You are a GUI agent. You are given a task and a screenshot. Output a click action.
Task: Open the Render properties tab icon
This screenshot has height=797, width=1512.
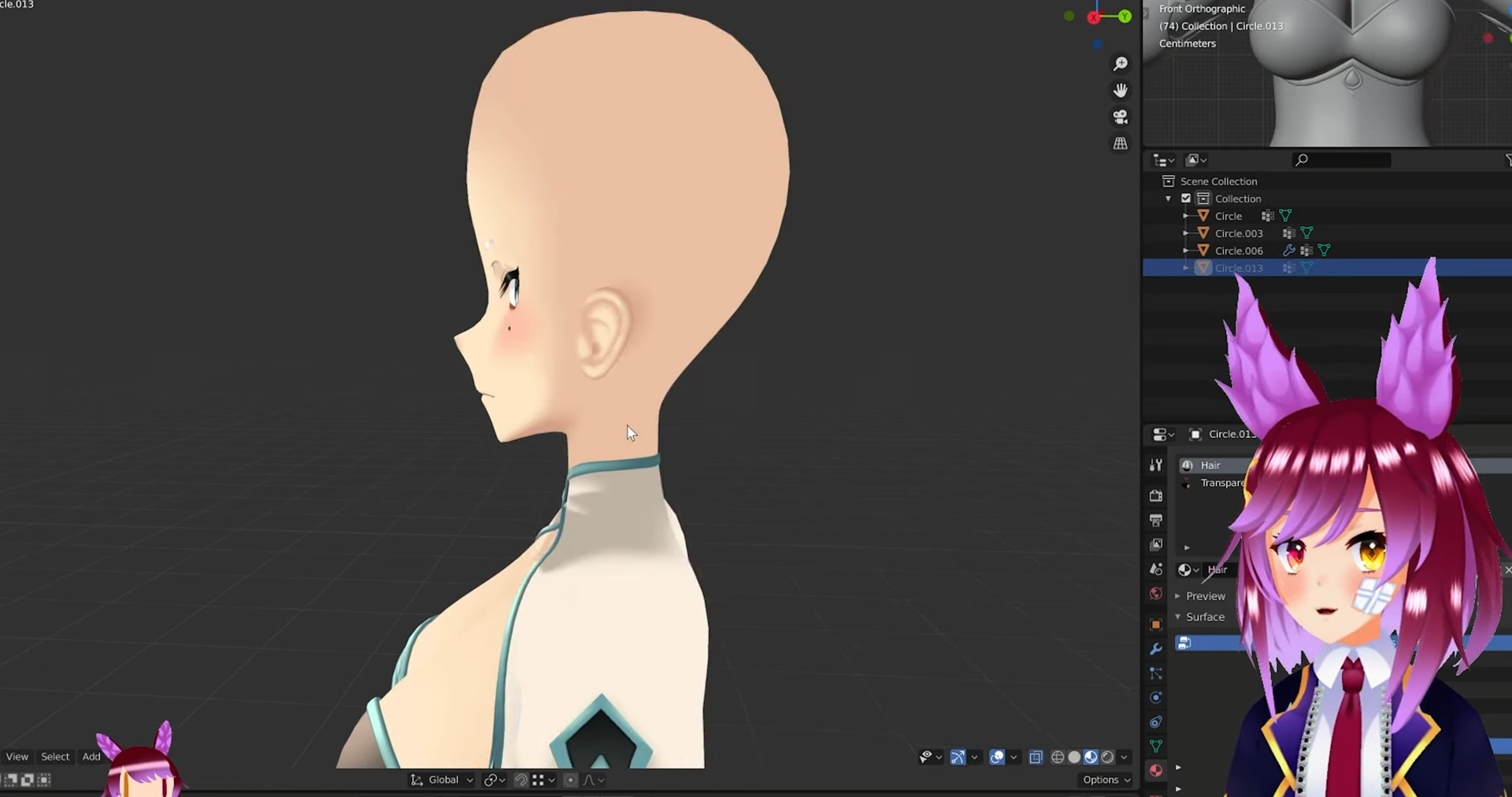tap(1156, 495)
